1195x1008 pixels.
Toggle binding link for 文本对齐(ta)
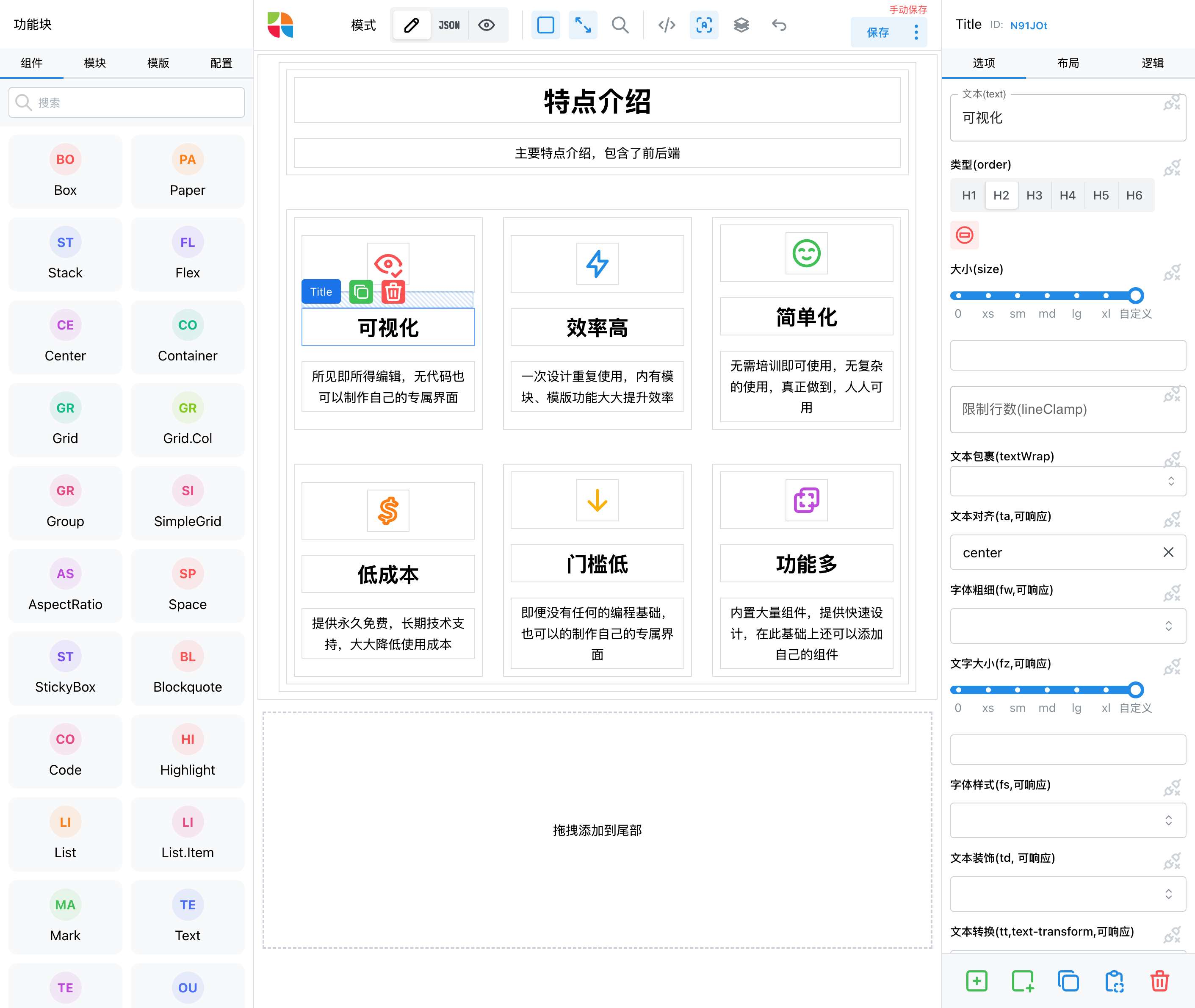coord(1172,519)
